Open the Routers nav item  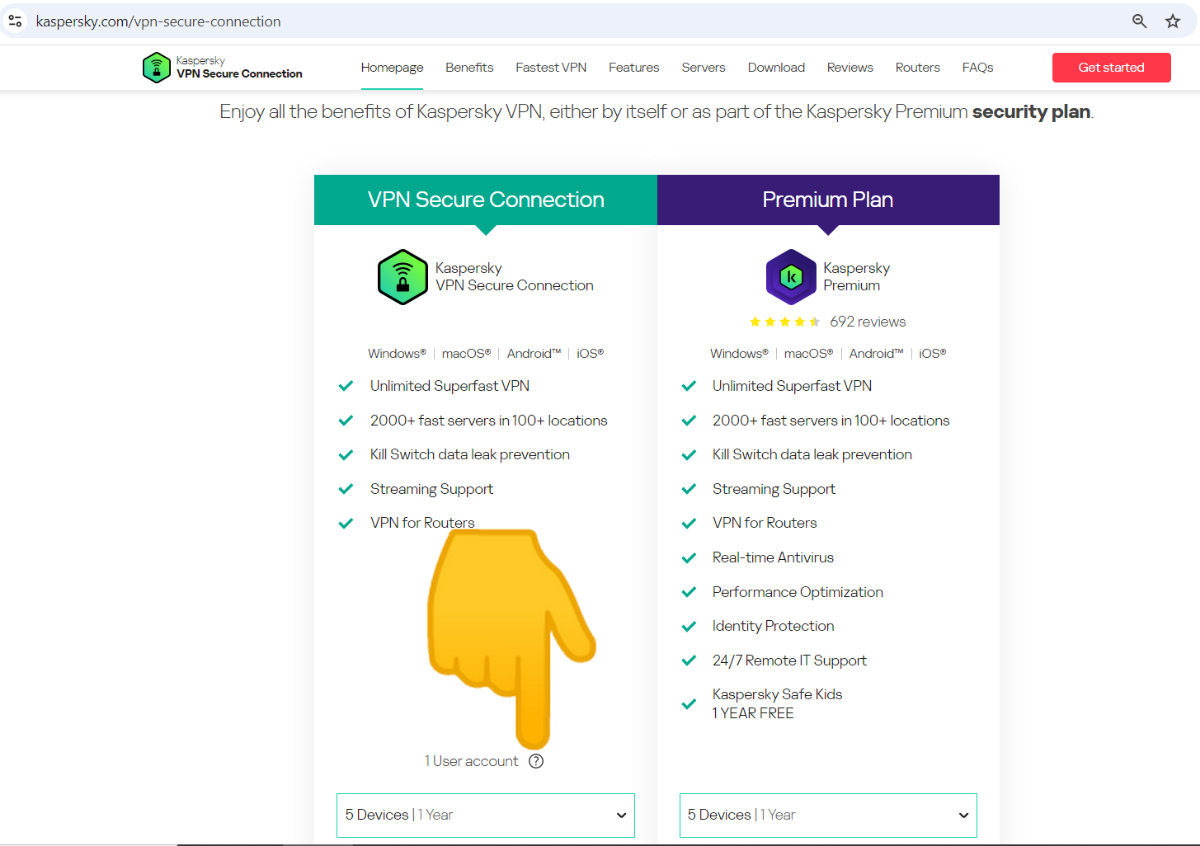click(x=918, y=68)
